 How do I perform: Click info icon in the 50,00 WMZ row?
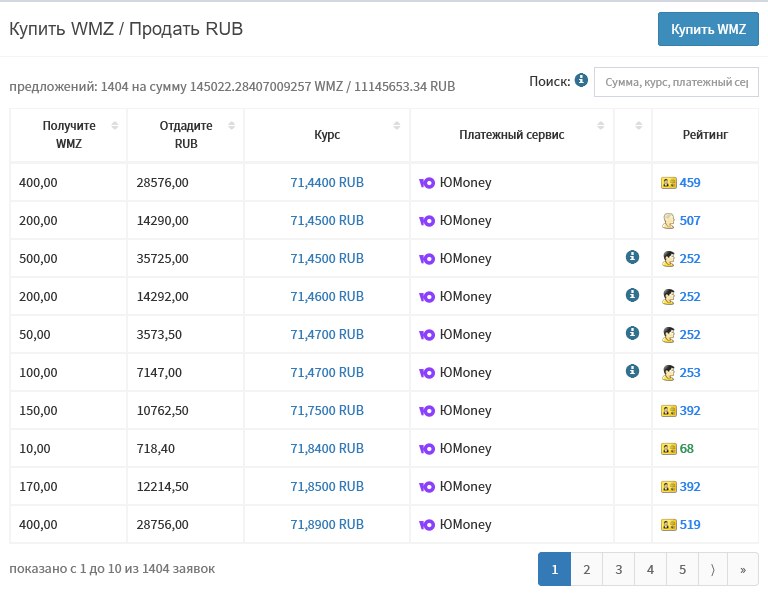tap(632, 333)
